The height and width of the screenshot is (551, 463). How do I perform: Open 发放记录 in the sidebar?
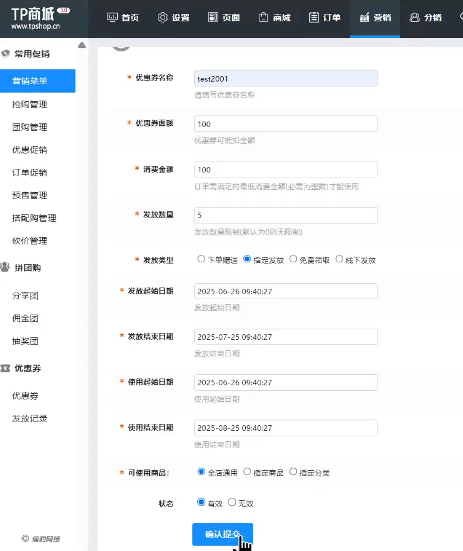pos(30,419)
